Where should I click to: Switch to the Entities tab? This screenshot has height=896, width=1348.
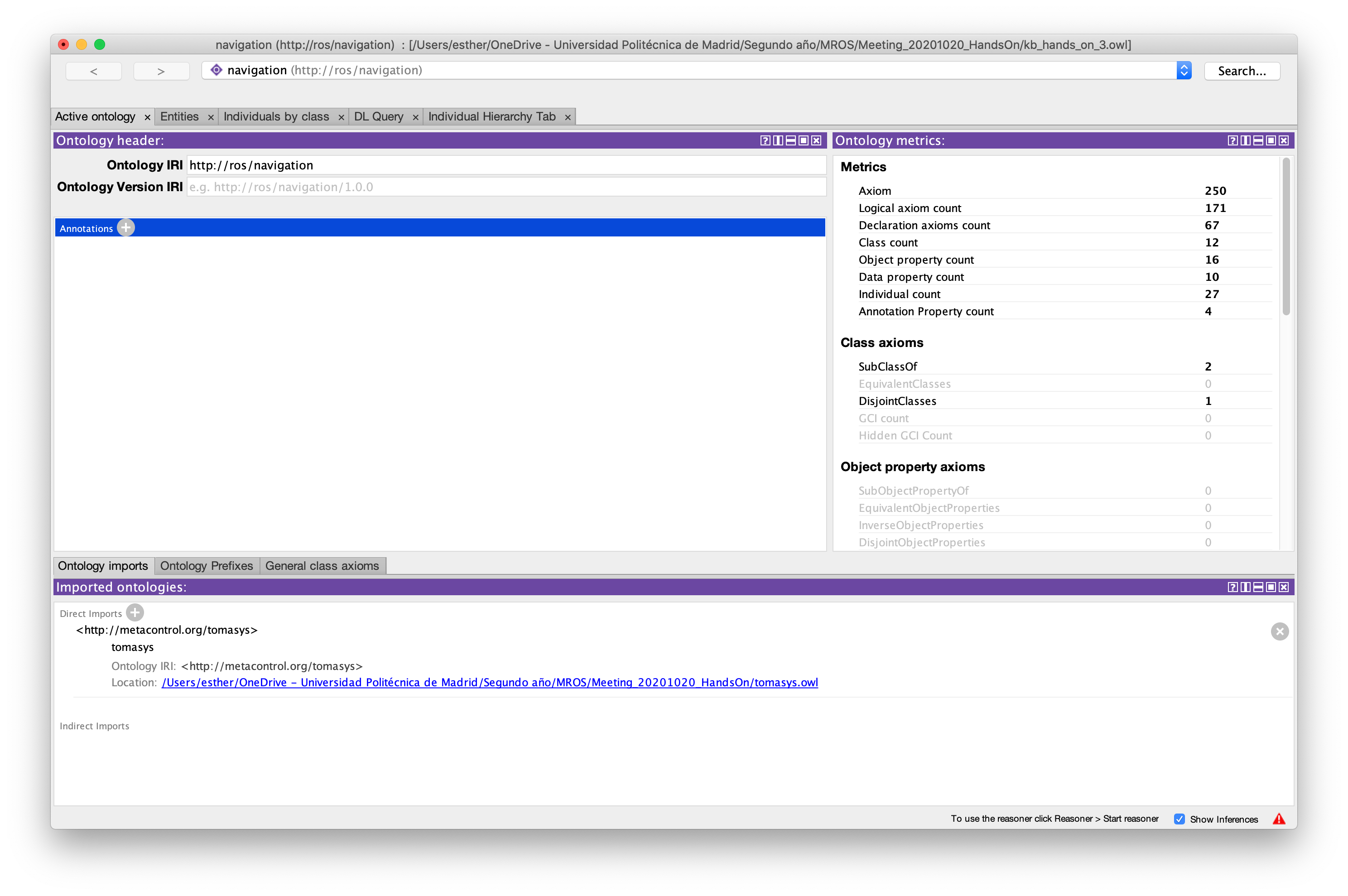[179, 116]
